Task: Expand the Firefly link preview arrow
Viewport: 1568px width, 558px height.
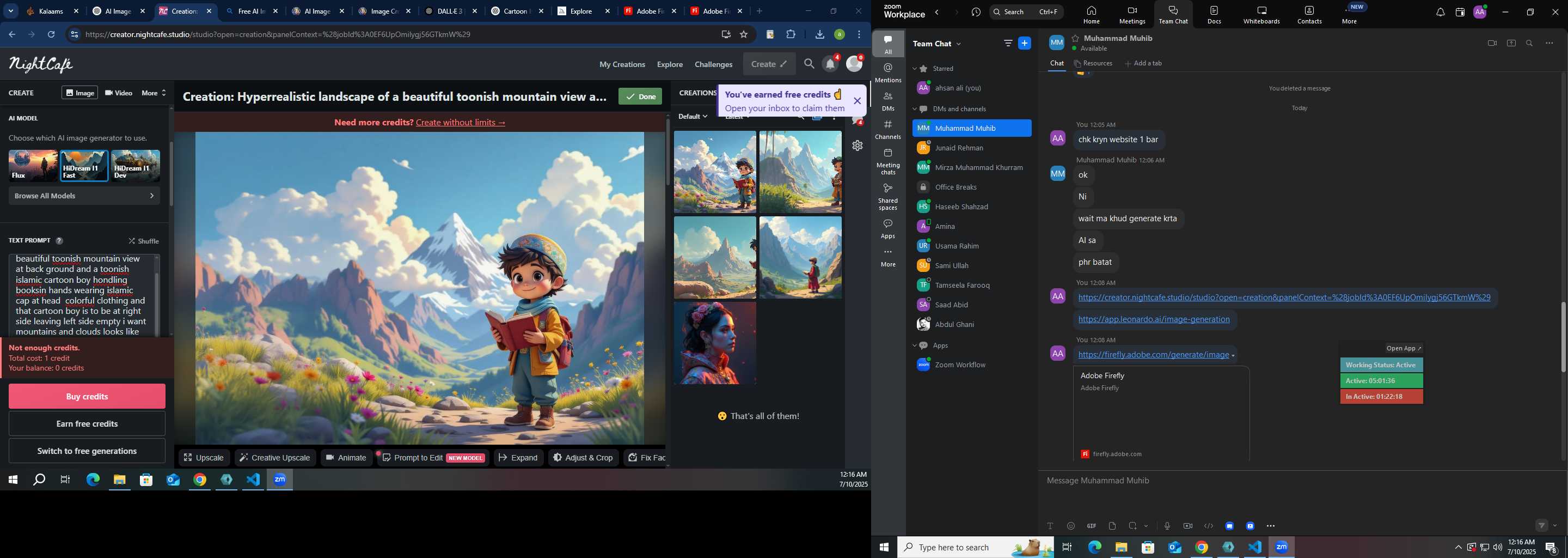Action: click(1233, 356)
